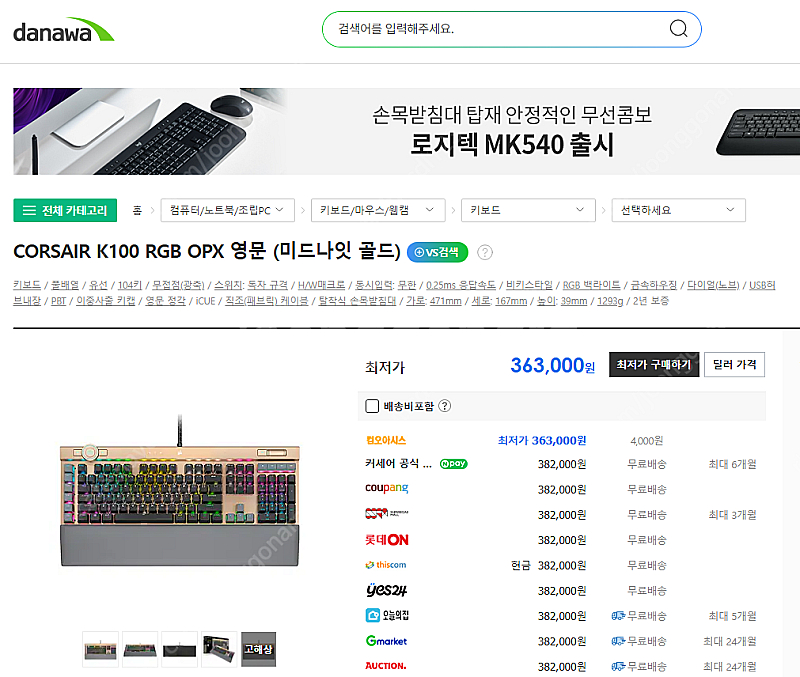The image size is (800, 677).
Task: Click 최저가 363,000원 price link
Action: tap(542, 440)
